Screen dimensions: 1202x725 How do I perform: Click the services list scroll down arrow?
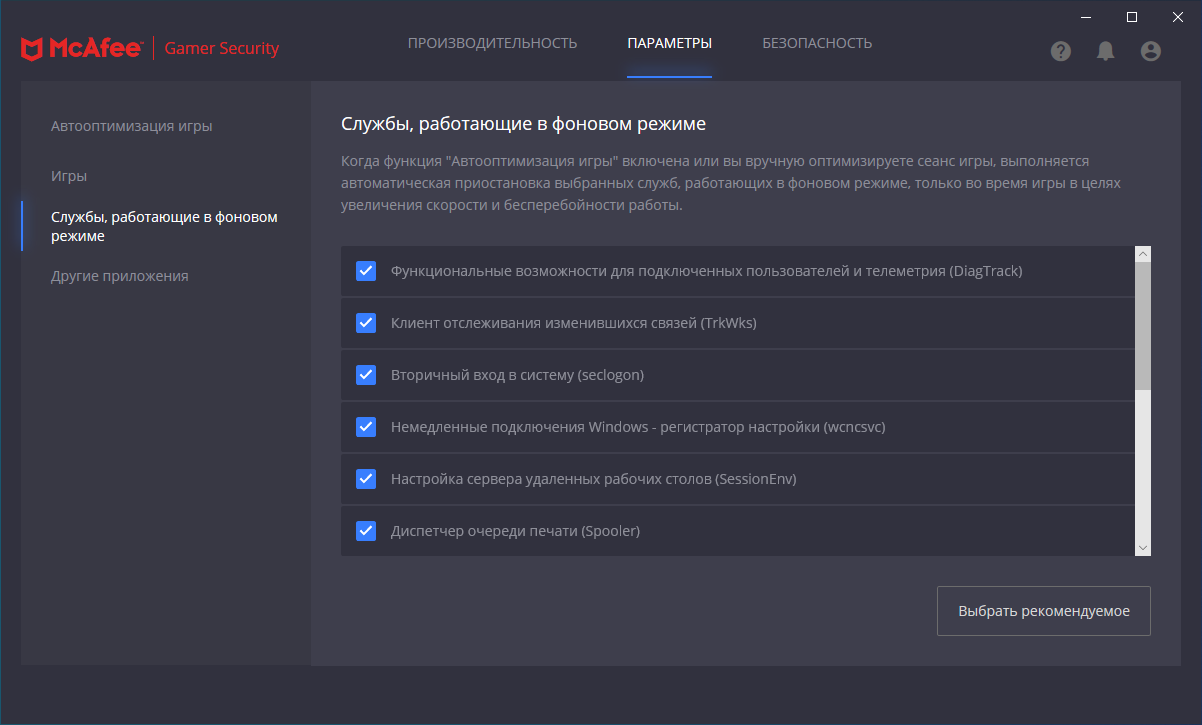point(1143,548)
